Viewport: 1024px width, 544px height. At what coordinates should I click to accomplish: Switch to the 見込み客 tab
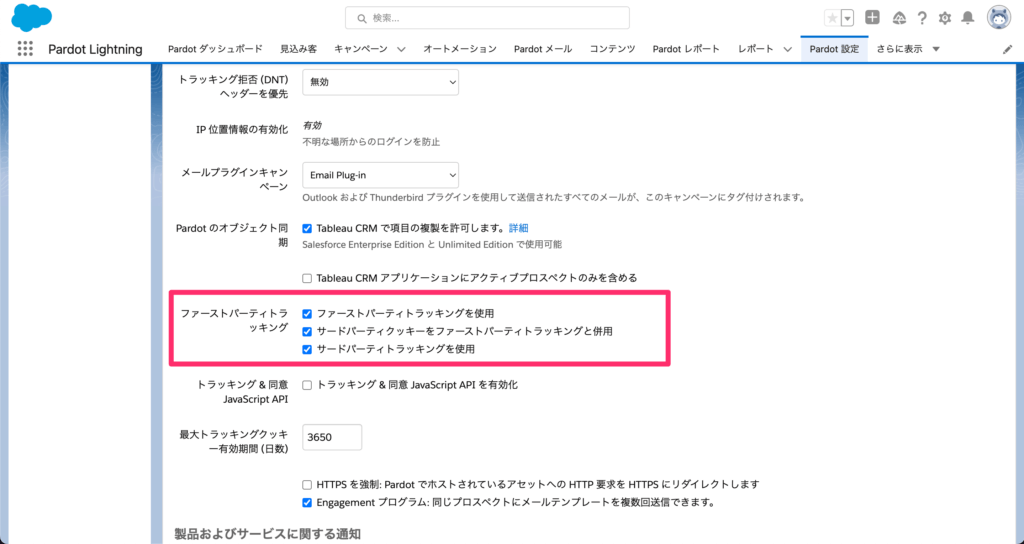pyautogui.click(x=298, y=49)
